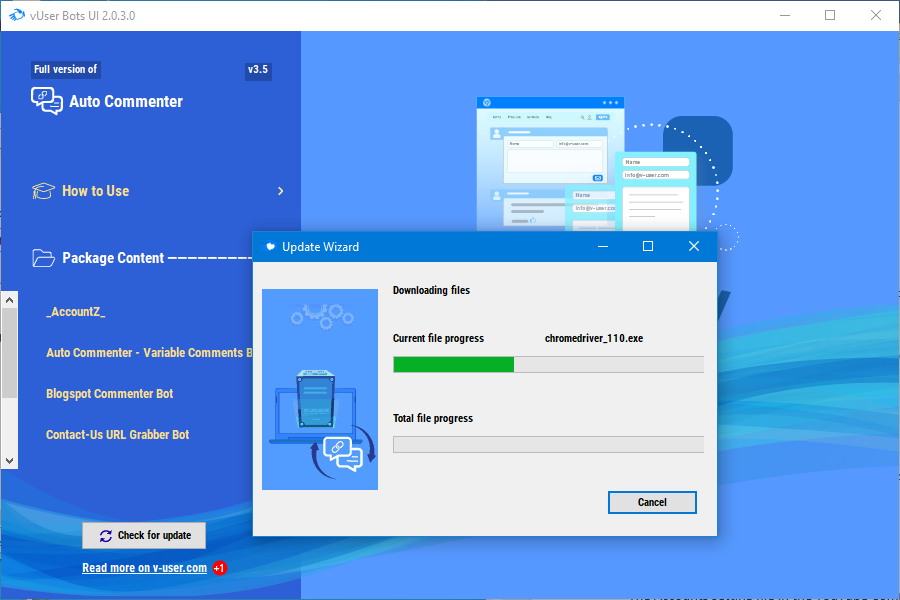The image size is (900, 600).
Task: Select the Package Content heading
Action: 113,258
